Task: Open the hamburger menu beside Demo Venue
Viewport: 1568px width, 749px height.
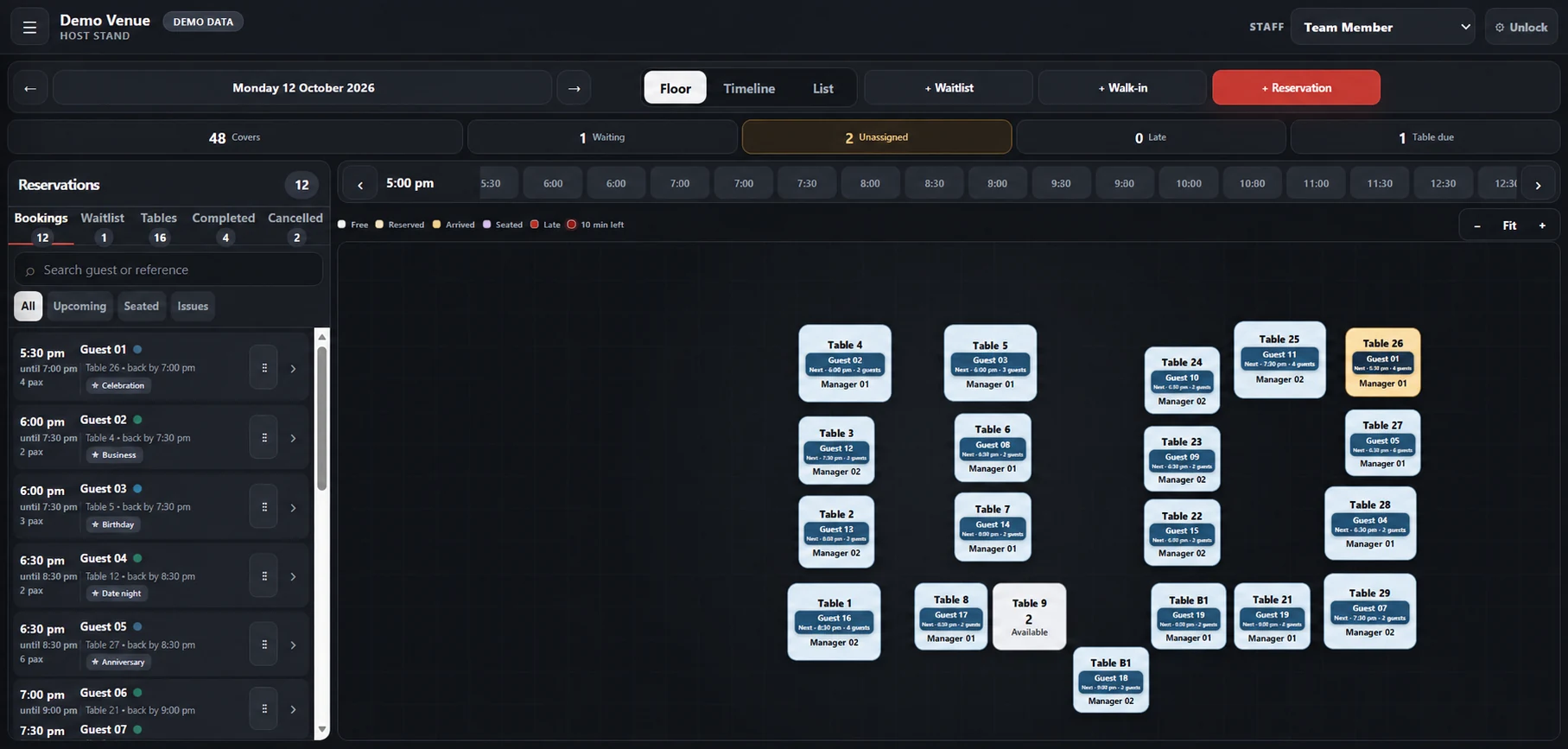Action: (x=29, y=27)
